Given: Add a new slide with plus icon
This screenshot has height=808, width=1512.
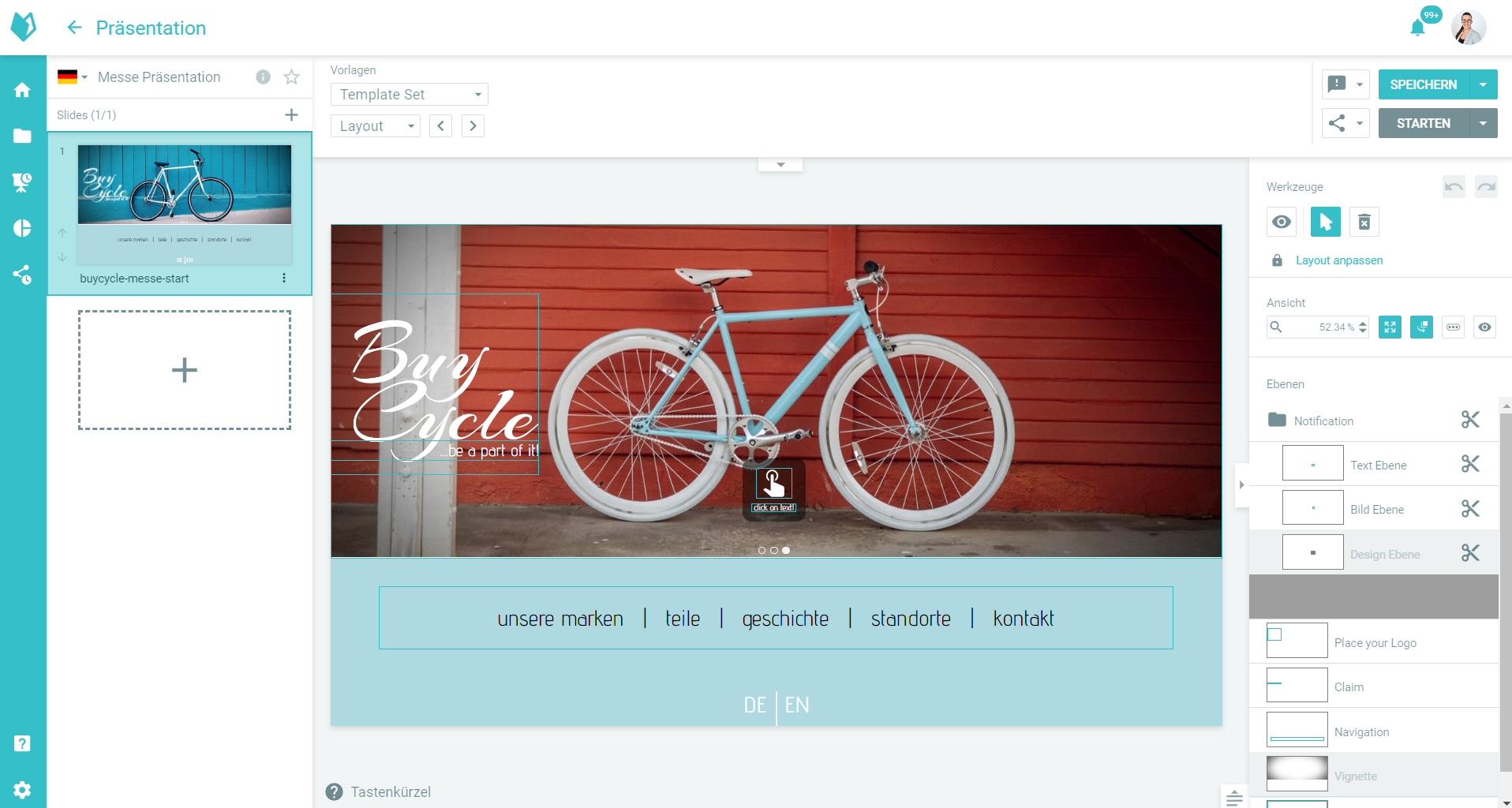Looking at the screenshot, I should click(291, 115).
